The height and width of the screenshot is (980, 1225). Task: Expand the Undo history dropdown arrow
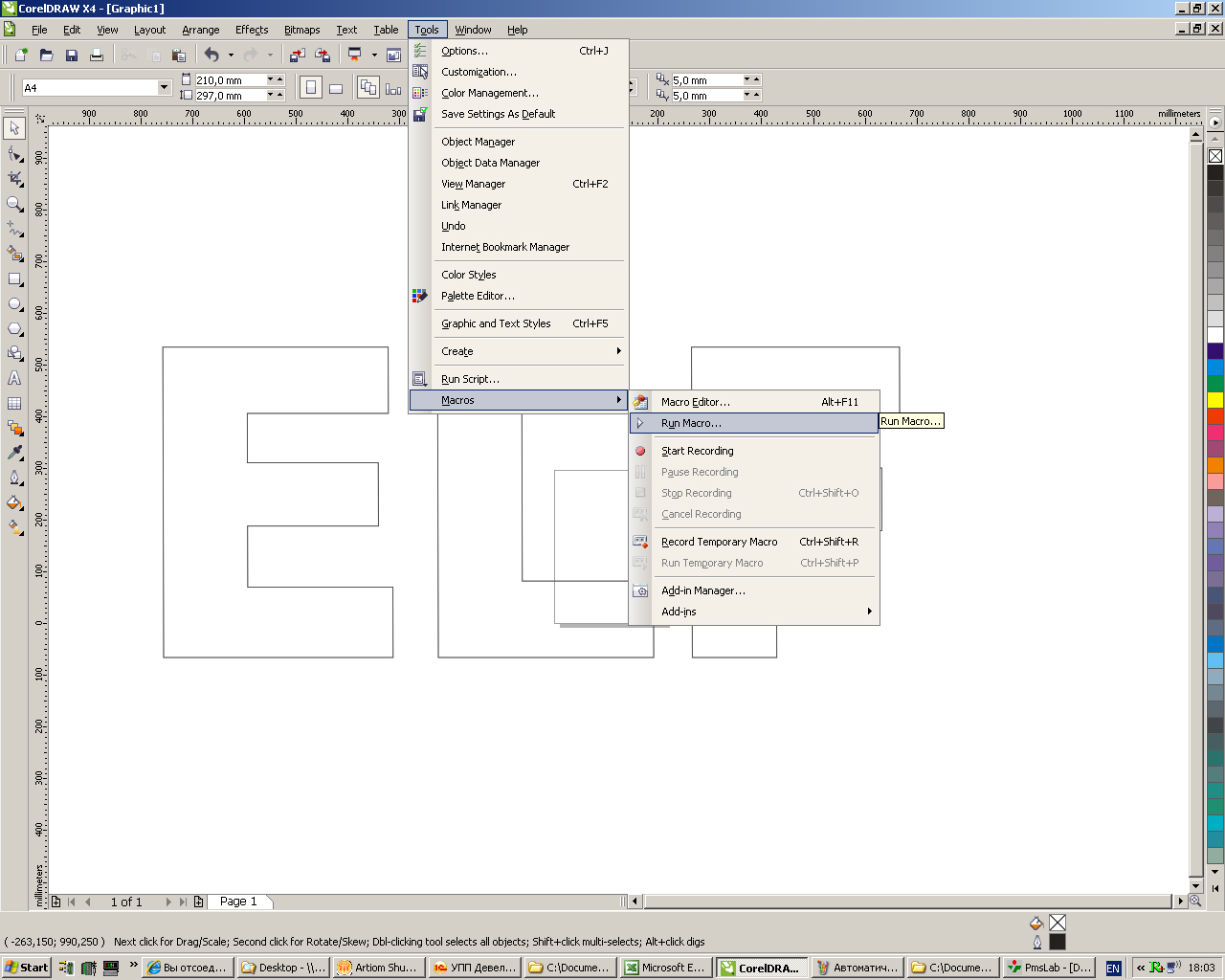tap(231, 55)
